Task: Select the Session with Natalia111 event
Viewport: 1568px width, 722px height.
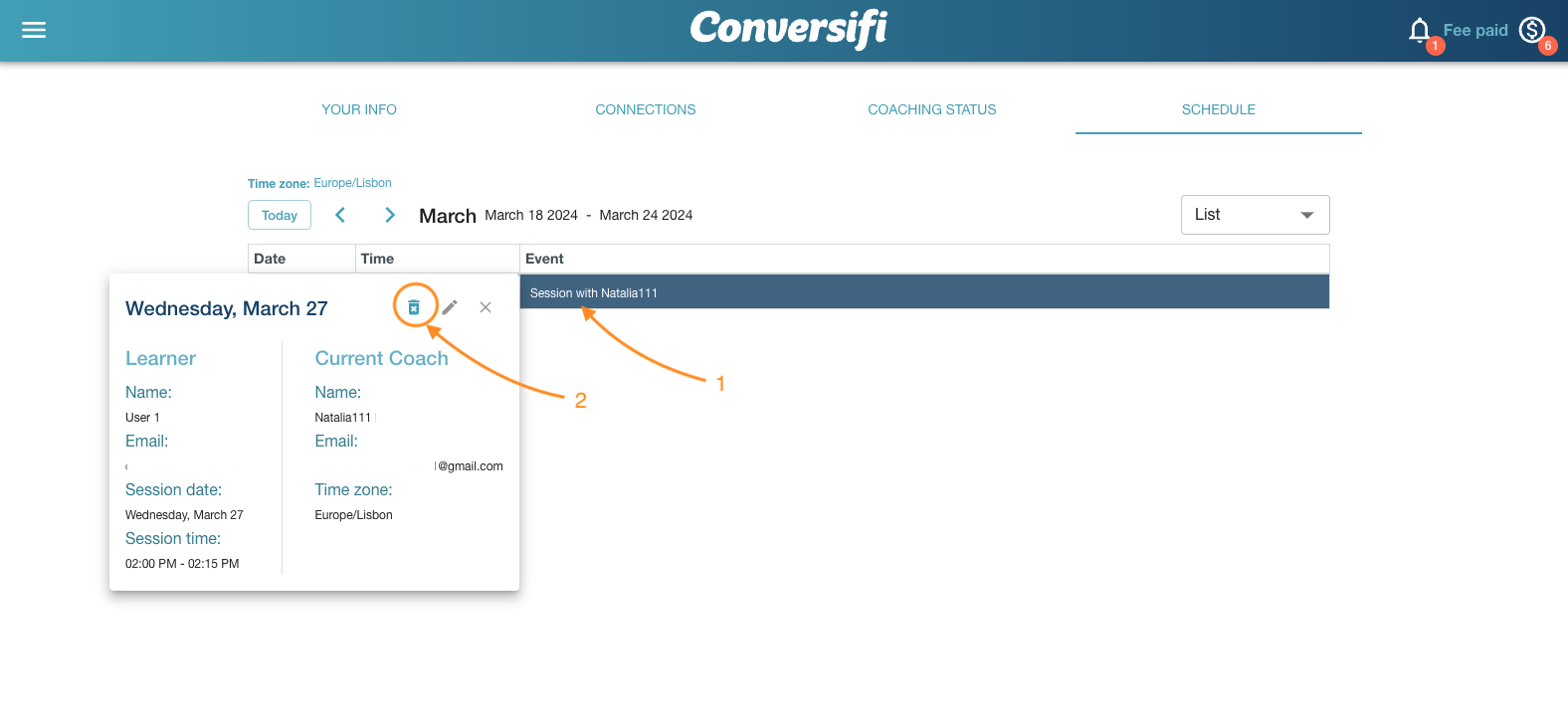Action: point(924,292)
